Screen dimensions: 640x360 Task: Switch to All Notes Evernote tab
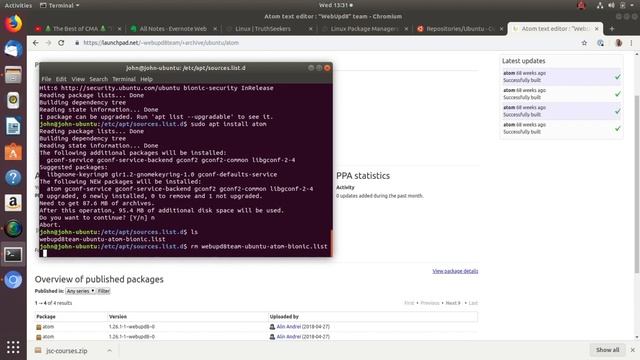pyautogui.click(x=173, y=29)
